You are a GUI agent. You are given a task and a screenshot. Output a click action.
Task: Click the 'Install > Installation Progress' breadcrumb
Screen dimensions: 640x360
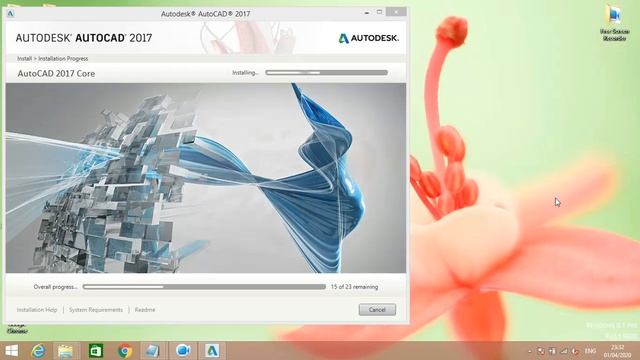click(x=53, y=58)
